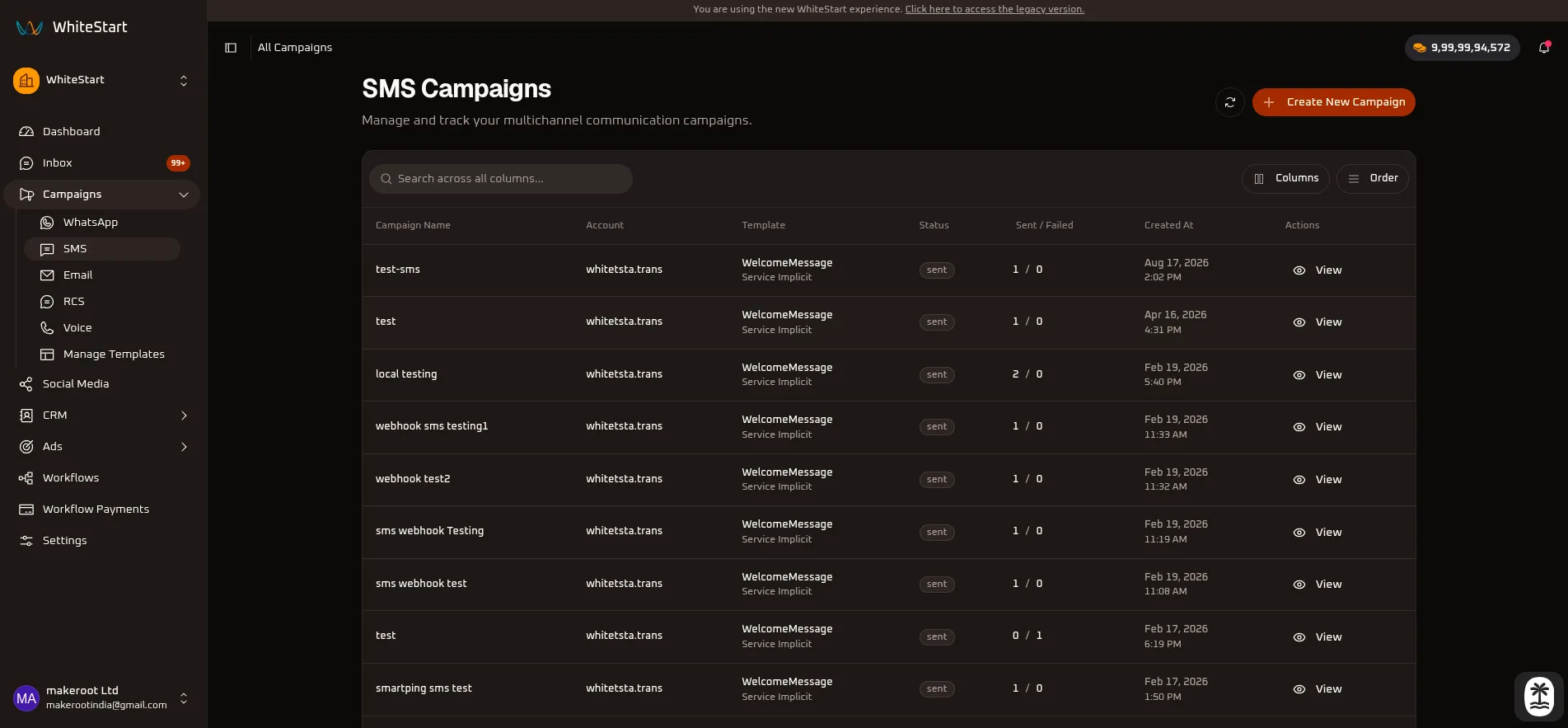1568x728 pixels.
Task: Open the Columns selector
Action: 1285,178
